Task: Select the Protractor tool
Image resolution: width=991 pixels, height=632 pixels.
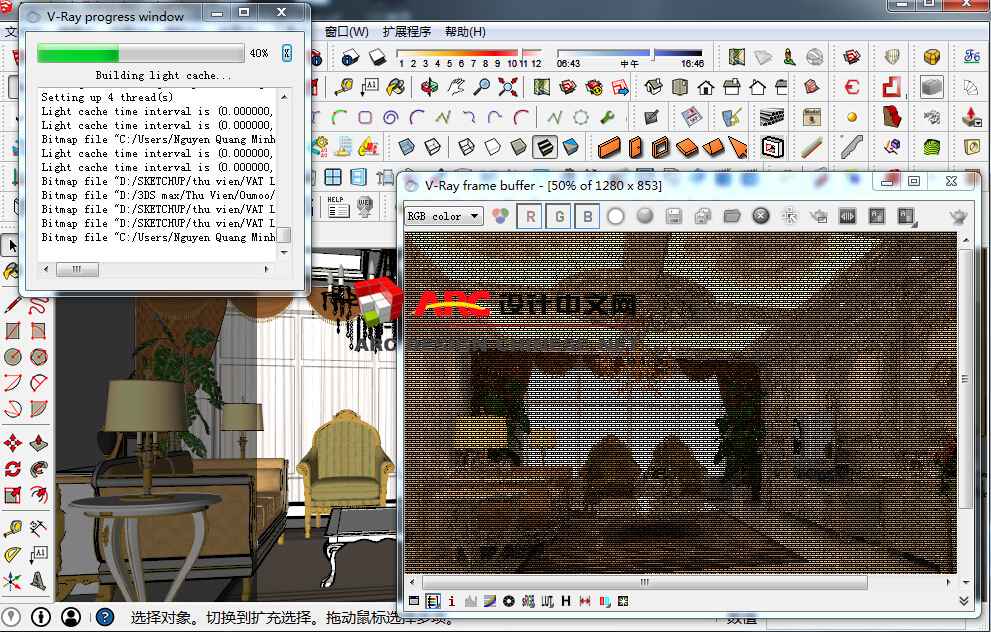Action: (x=13, y=554)
